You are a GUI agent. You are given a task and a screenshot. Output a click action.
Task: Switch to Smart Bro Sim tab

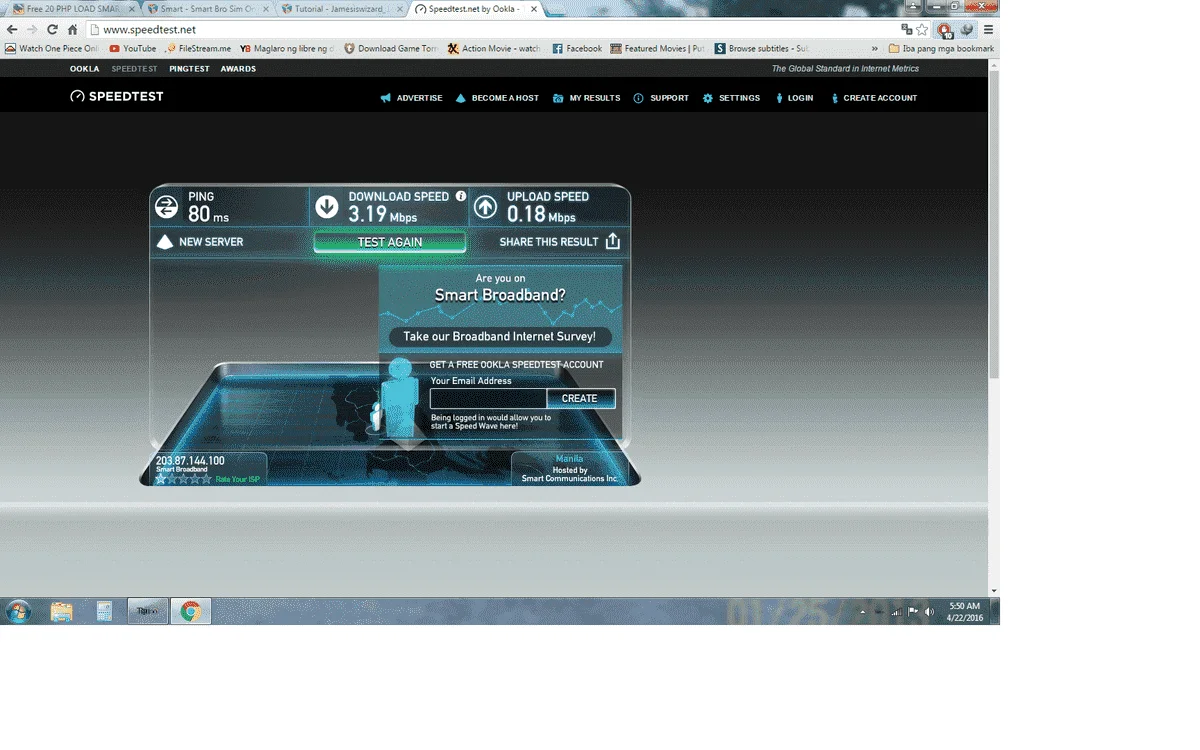tap(207, 8)
